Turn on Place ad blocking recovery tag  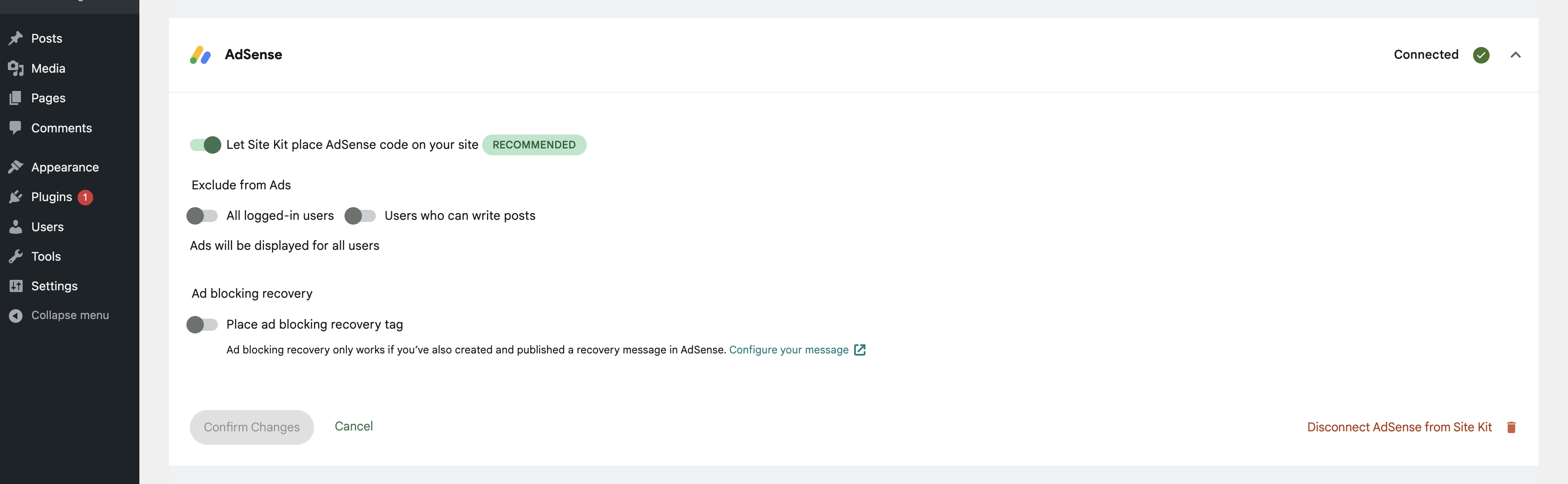pos(202,324)
